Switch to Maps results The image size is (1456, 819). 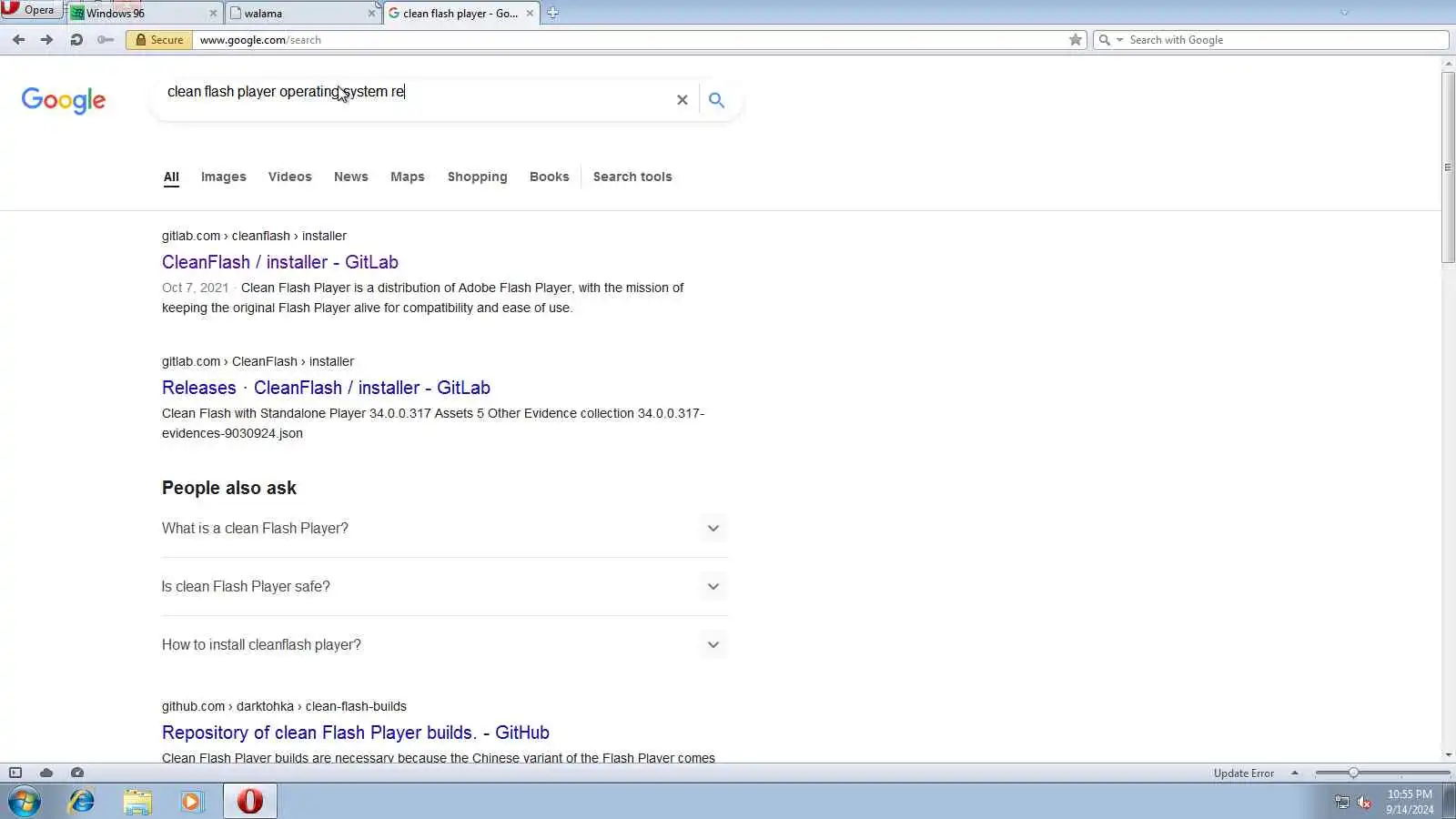pyautogui.click(x=408, y=177)
